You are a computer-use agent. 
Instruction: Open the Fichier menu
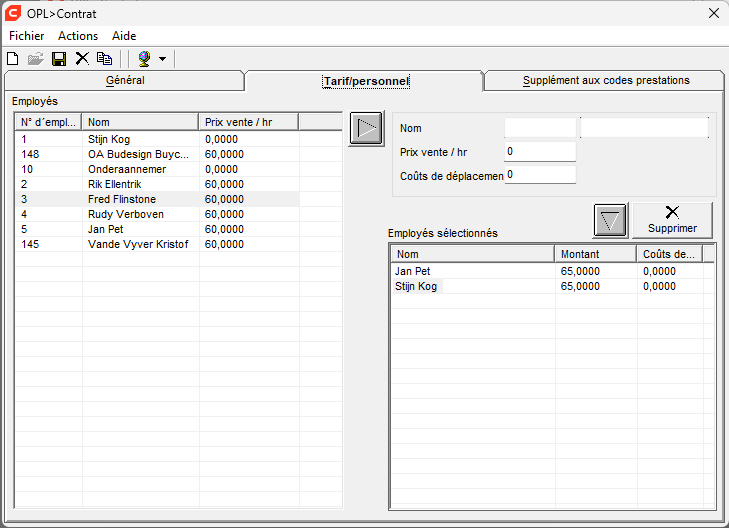point(27,36)
